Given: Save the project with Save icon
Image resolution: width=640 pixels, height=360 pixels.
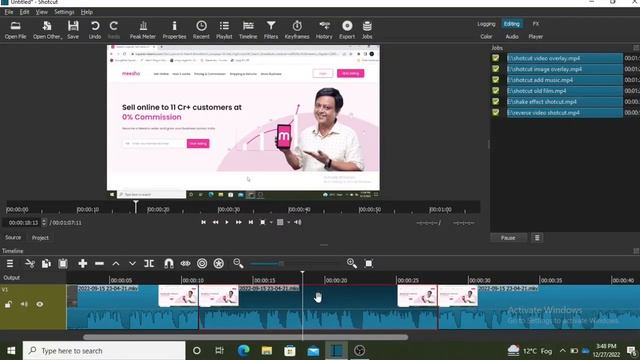Looking at the screenshot, I should 73,30.
